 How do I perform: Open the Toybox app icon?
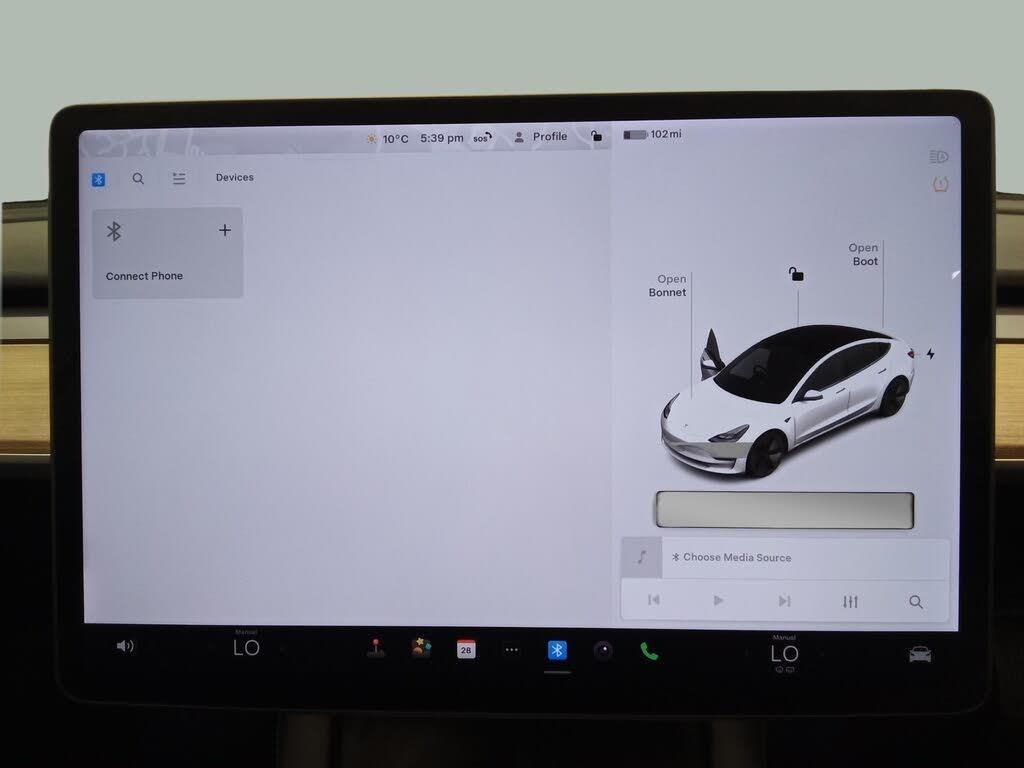pyautogui.click(x=421, y=648)
